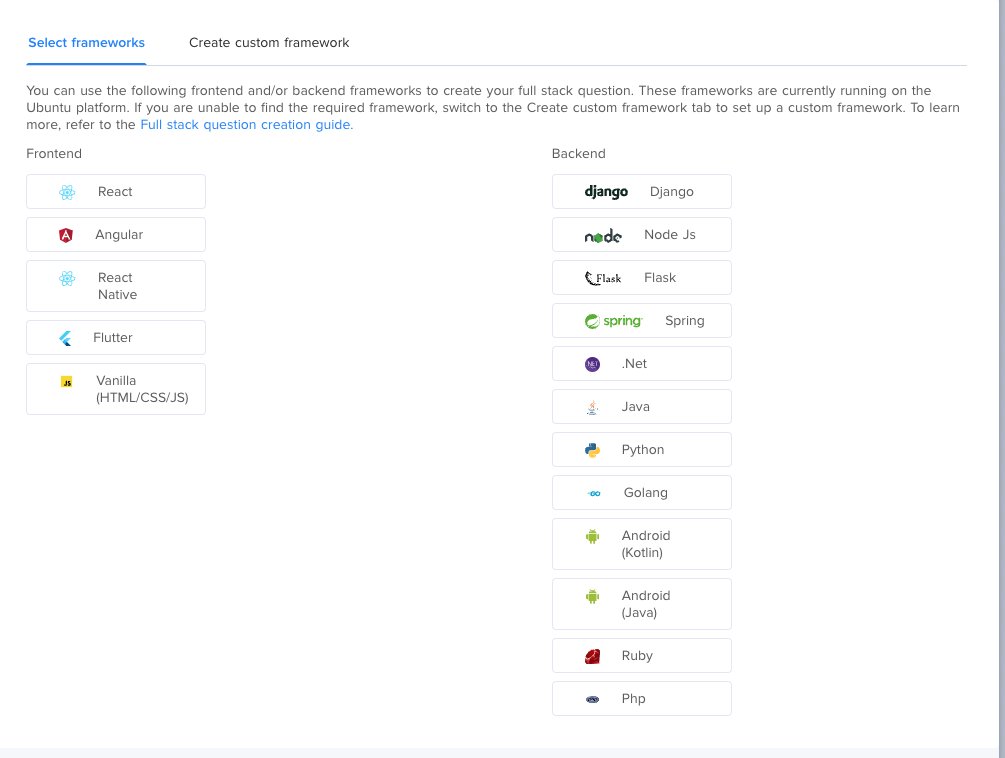Click the Flask logo icon

pos(602,278)
